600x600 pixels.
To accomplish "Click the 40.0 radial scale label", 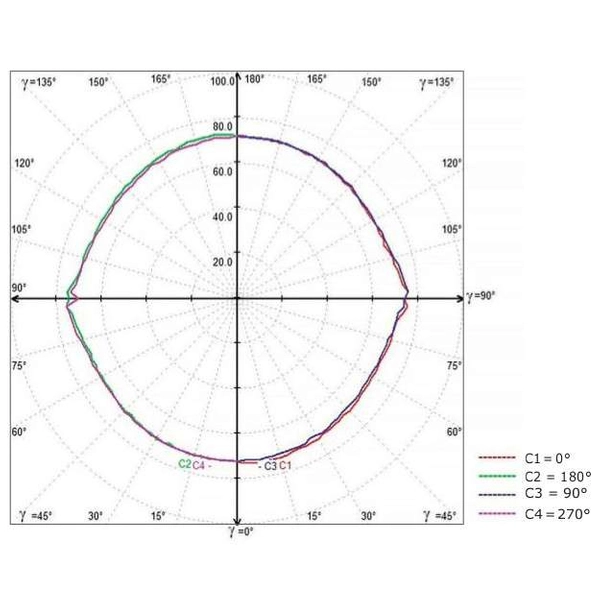I will point(222,216).
